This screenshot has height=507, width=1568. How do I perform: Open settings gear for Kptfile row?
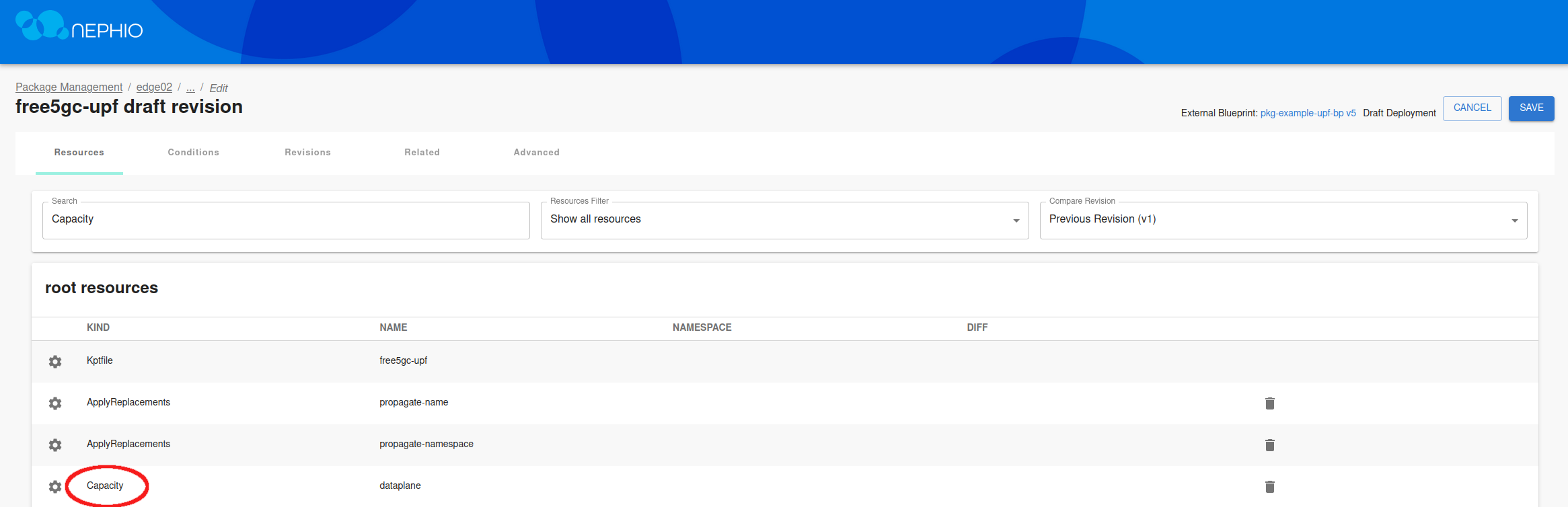click(x=55, y=362)
